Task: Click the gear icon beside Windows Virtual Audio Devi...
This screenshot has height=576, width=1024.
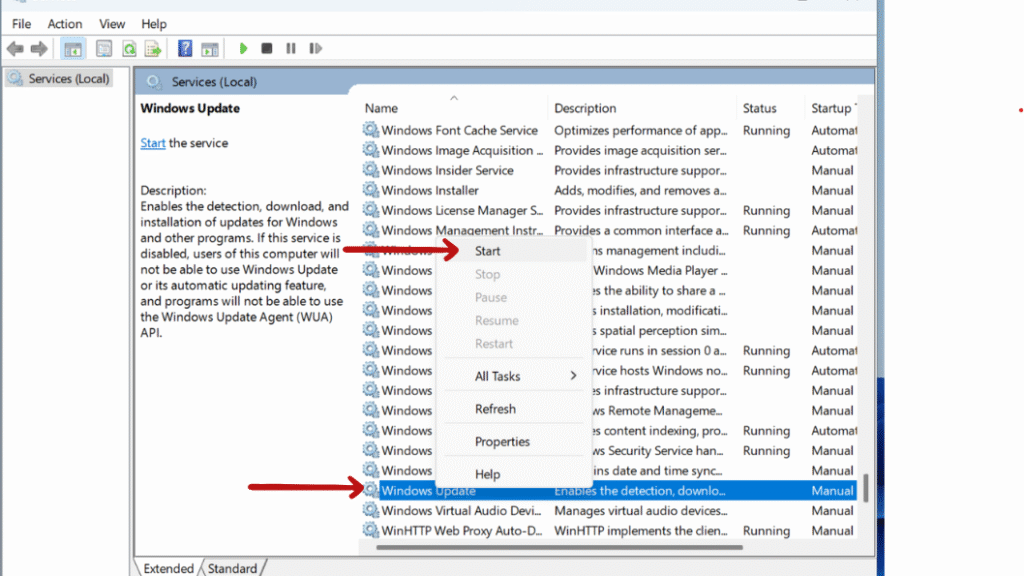Action: (x=370, y=510)
